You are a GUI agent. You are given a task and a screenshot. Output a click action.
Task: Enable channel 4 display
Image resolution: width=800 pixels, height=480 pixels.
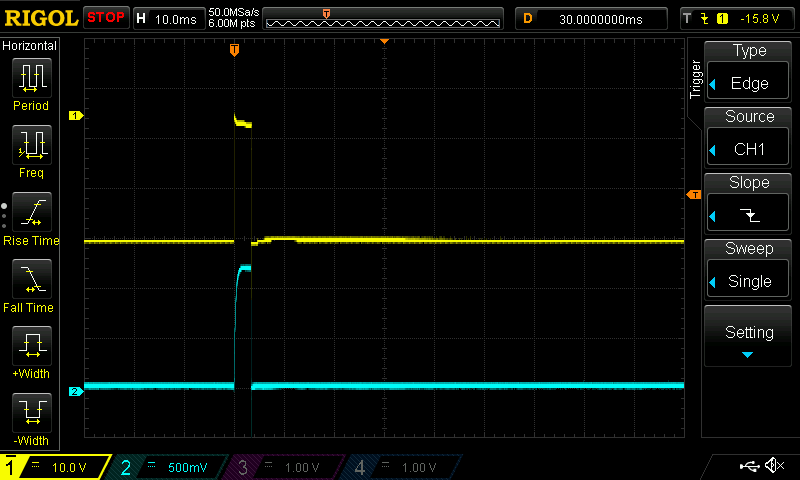400,467
